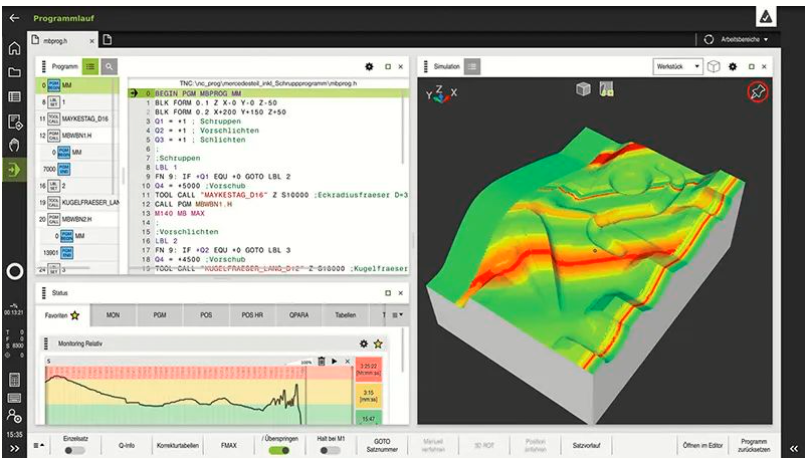Disable the Überspringen switch
This screenshot has height=459, width=805.
pos(279,450)
